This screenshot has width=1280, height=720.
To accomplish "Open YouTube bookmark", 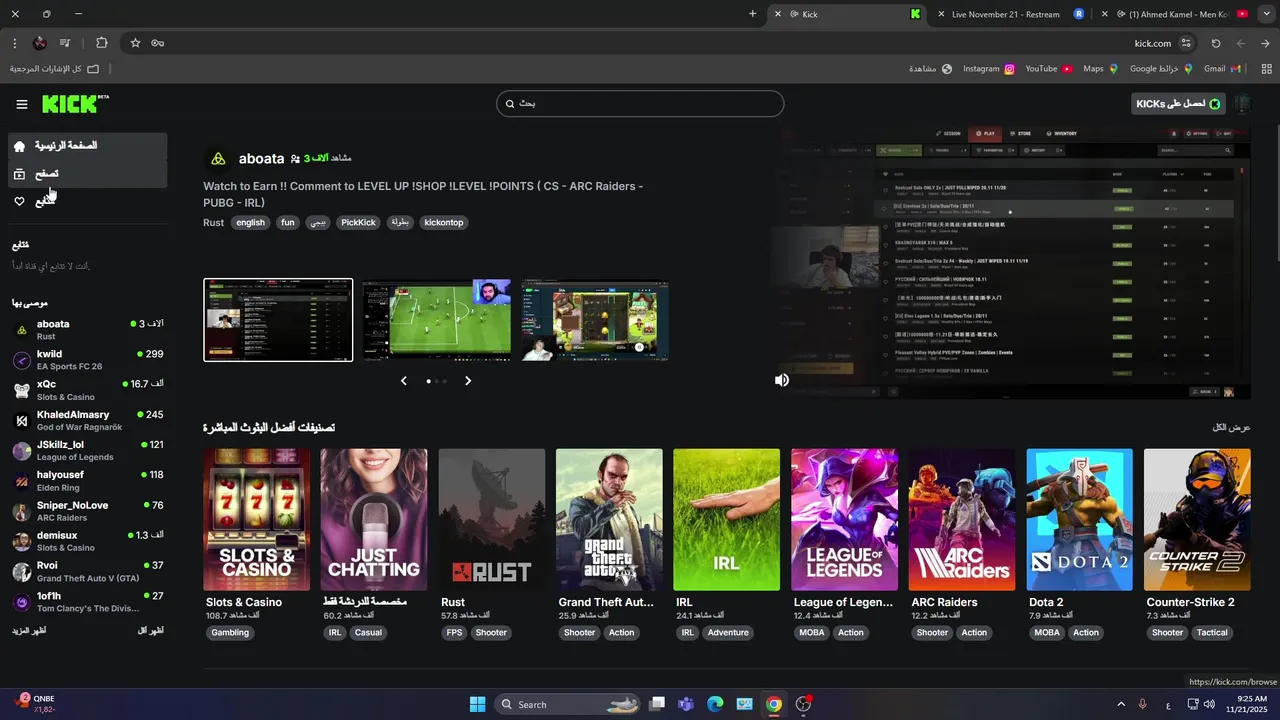I will coord(1049,69).
